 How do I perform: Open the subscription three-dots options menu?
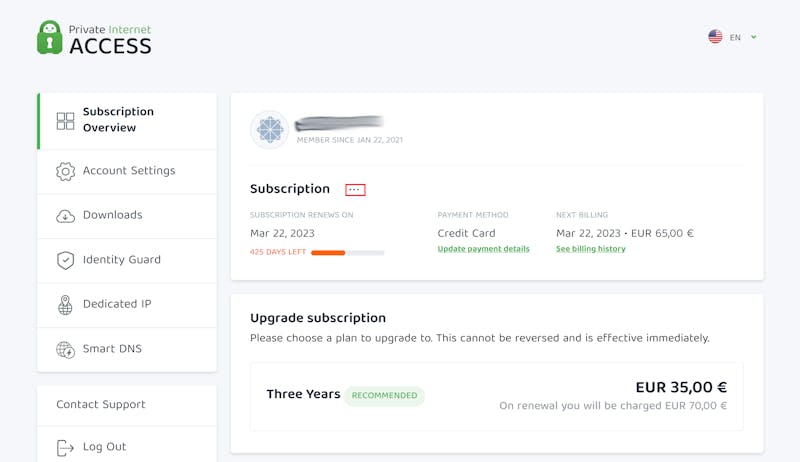coord(355,190)
